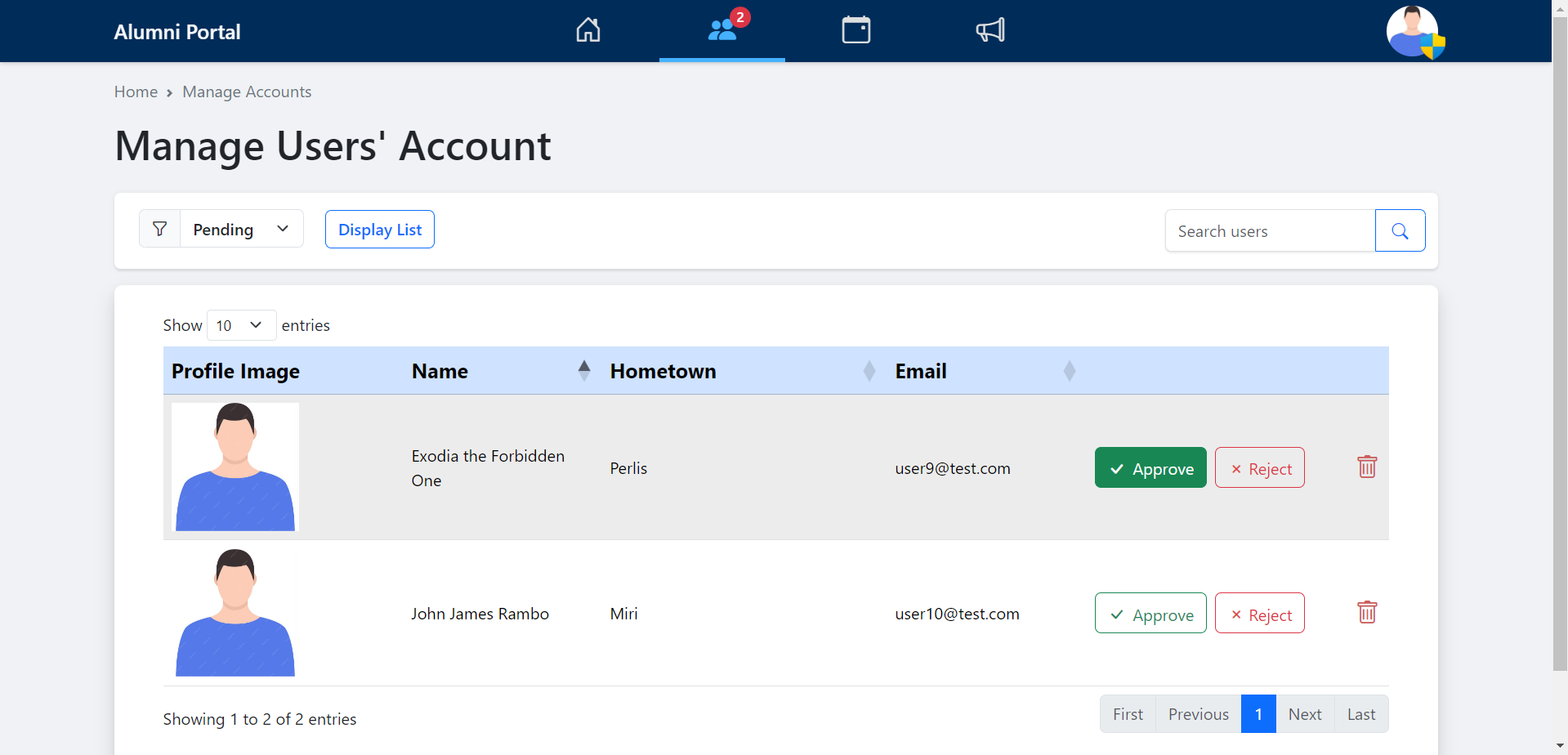Open the Pending status filter dropdown

tap(242, 229)
